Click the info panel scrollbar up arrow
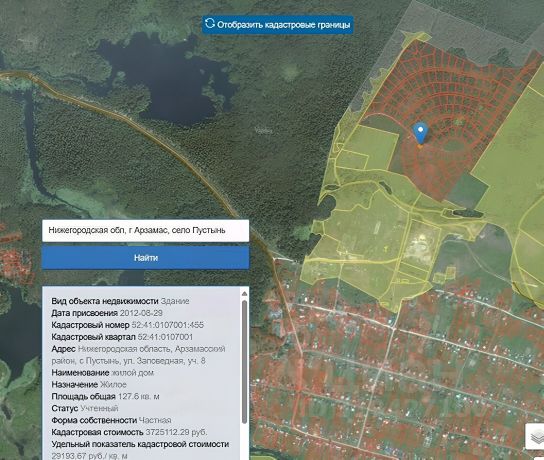Image resolution: width=544 pixels, height=460 pixels. tap(244, 294)
